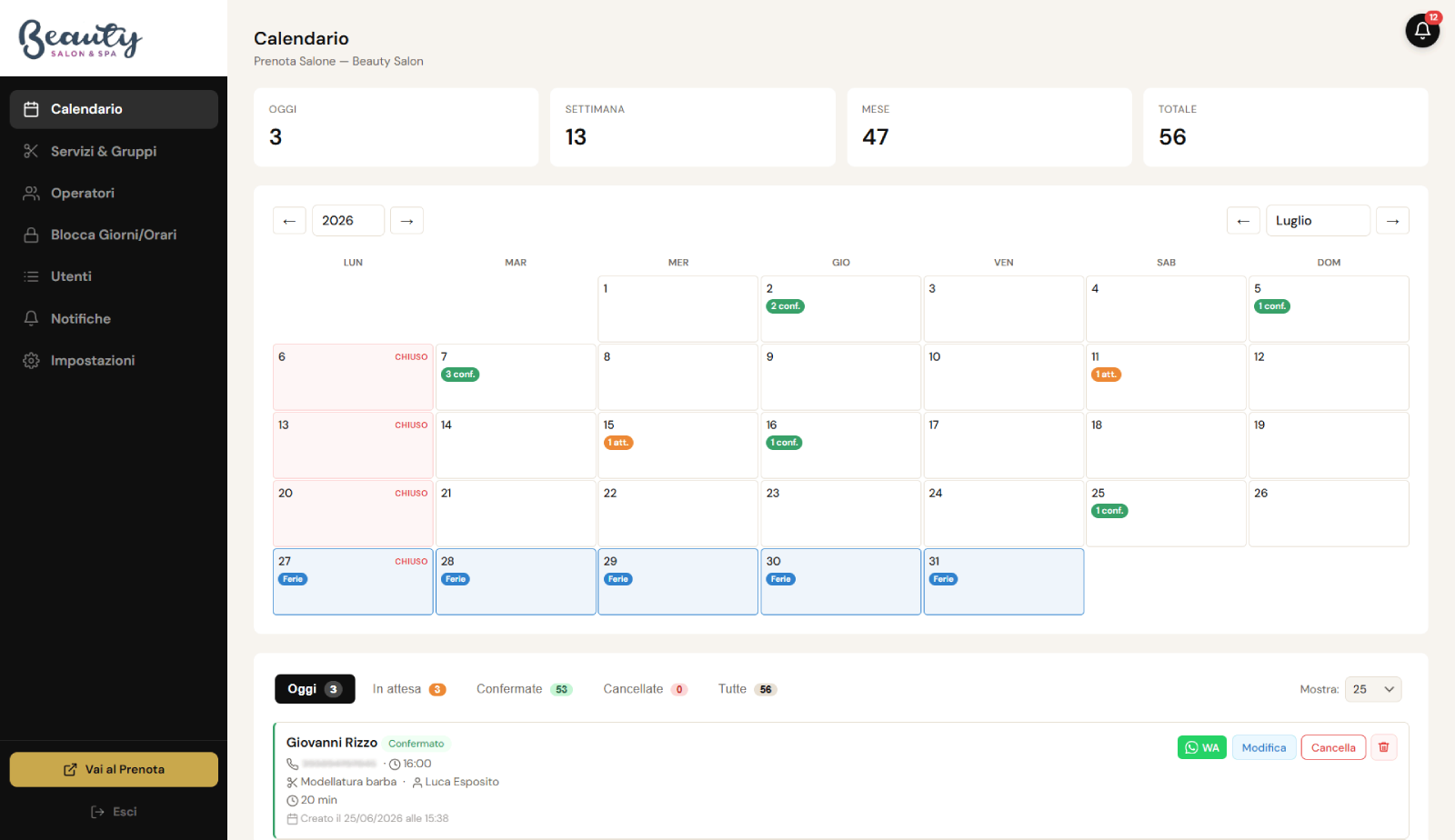Image resolution: width=1455 pixels, height=840 pixels.
Task: Select day 5 in calendar
Action: [x=1329, y=309]
